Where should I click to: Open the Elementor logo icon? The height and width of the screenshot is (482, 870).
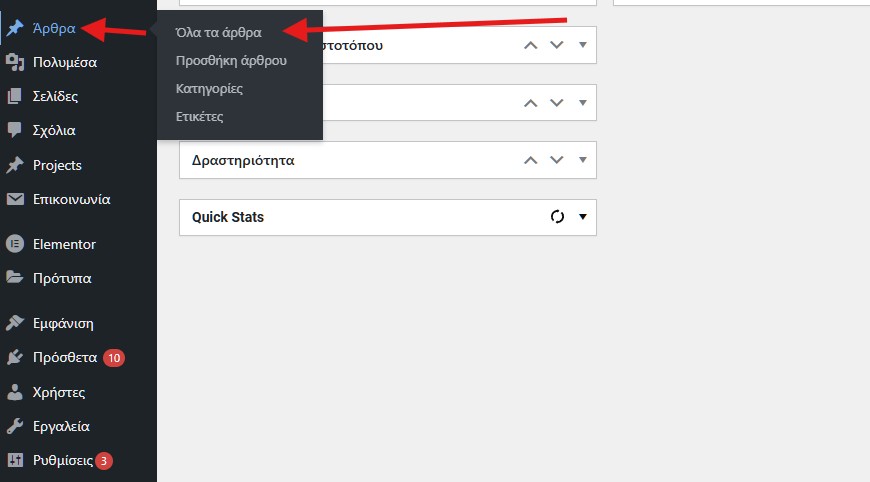[x=15, y=244]
